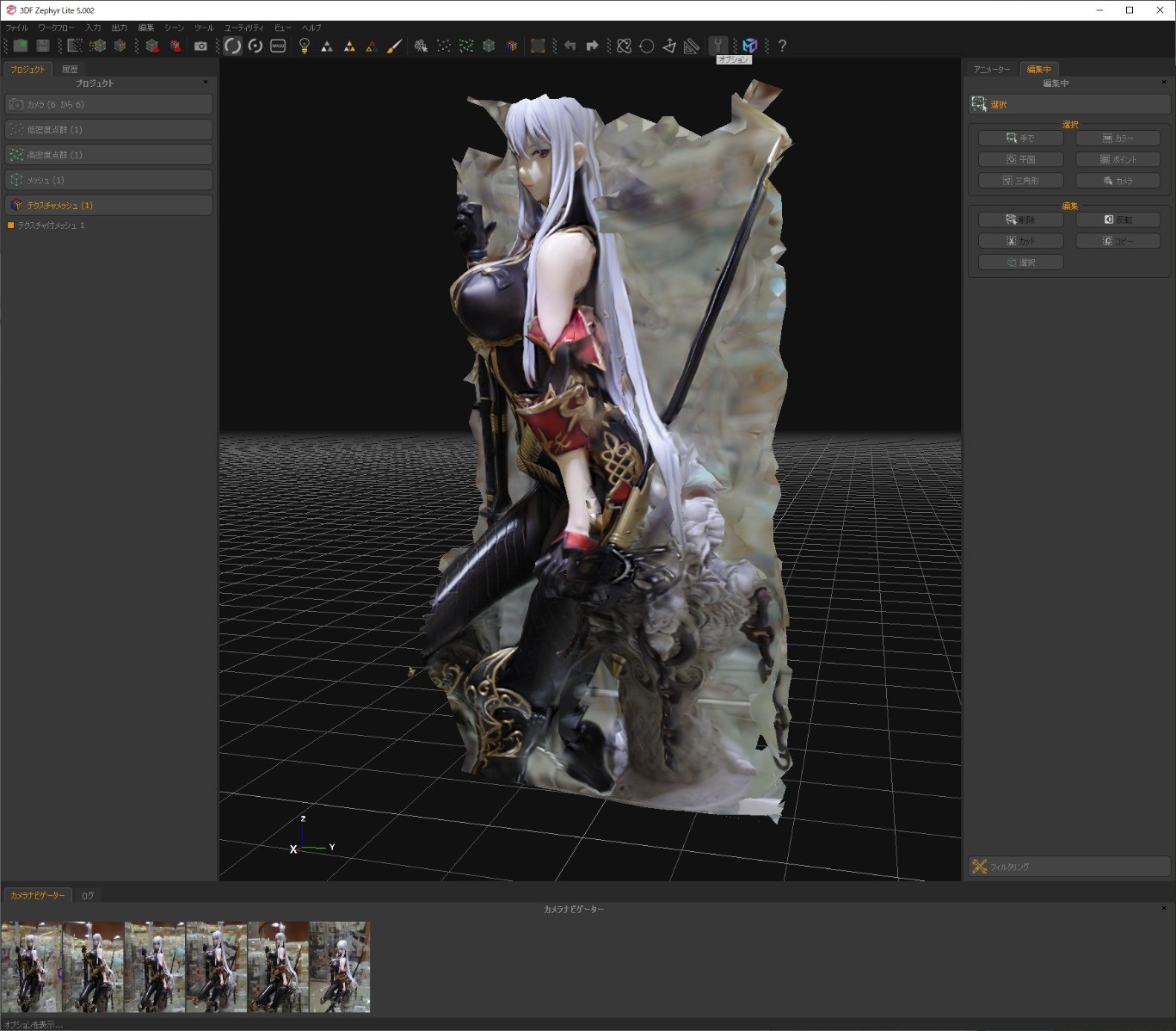
Task: Toggle the light bulb lighting icon
Action: click(x=304, y=46)
